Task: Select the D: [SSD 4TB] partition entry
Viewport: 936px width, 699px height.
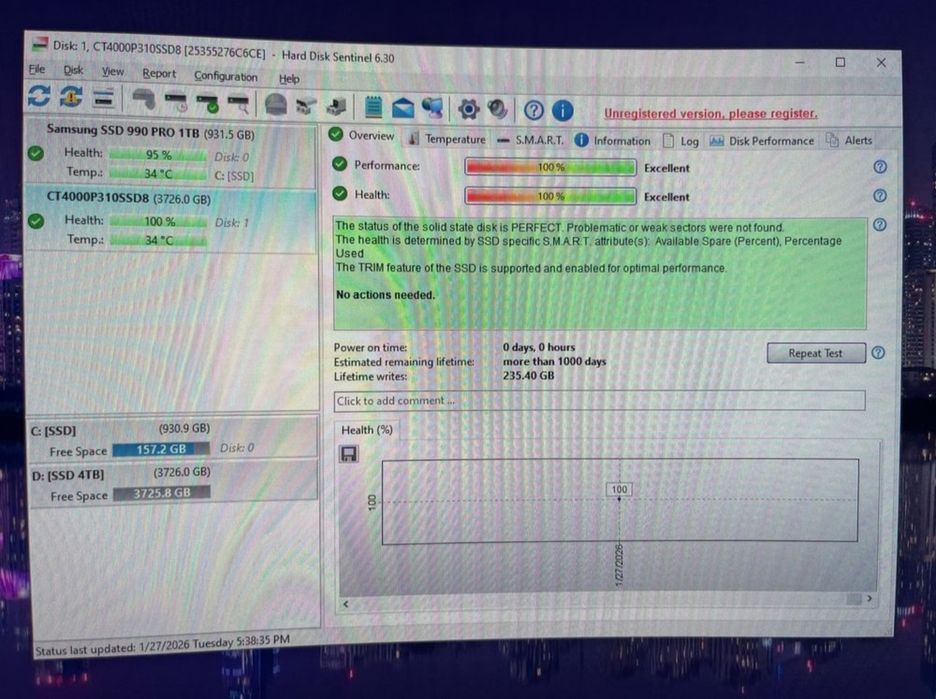Action: 173,484
